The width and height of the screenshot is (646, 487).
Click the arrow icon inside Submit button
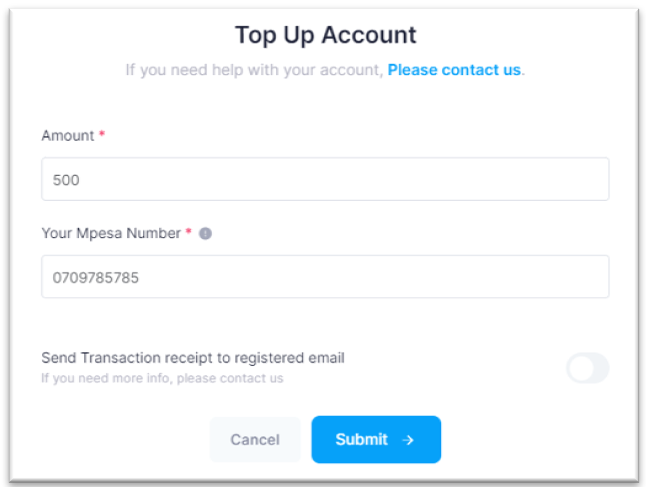tap(408, 439)
